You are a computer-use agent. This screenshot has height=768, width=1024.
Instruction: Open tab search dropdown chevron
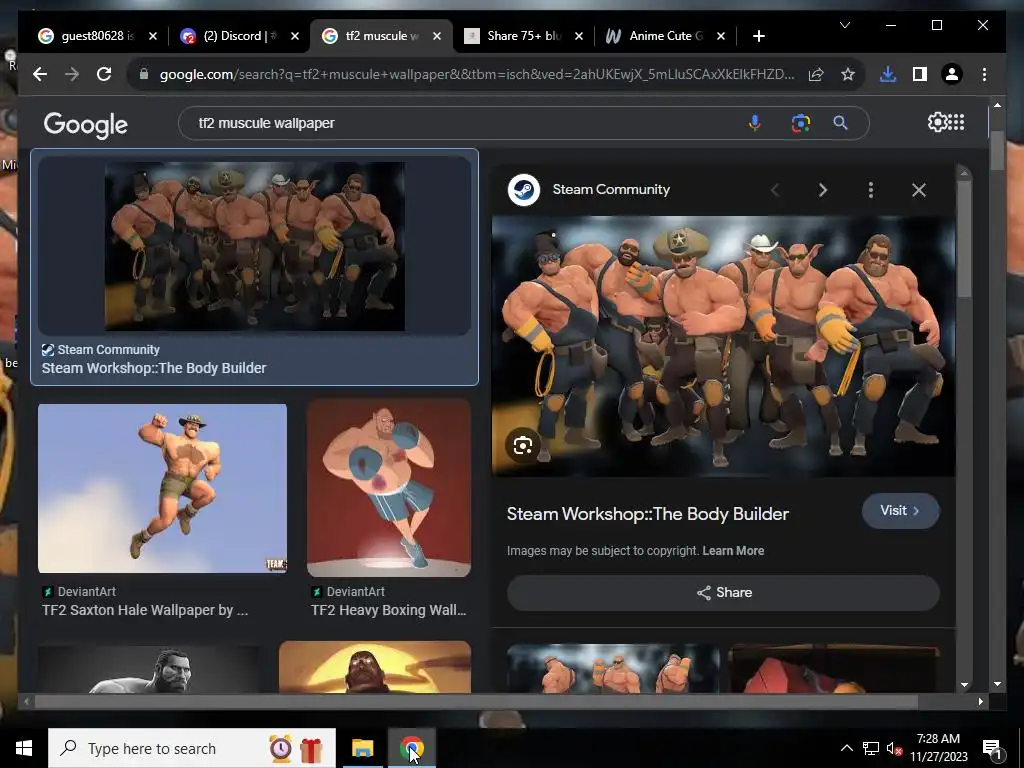844,25
